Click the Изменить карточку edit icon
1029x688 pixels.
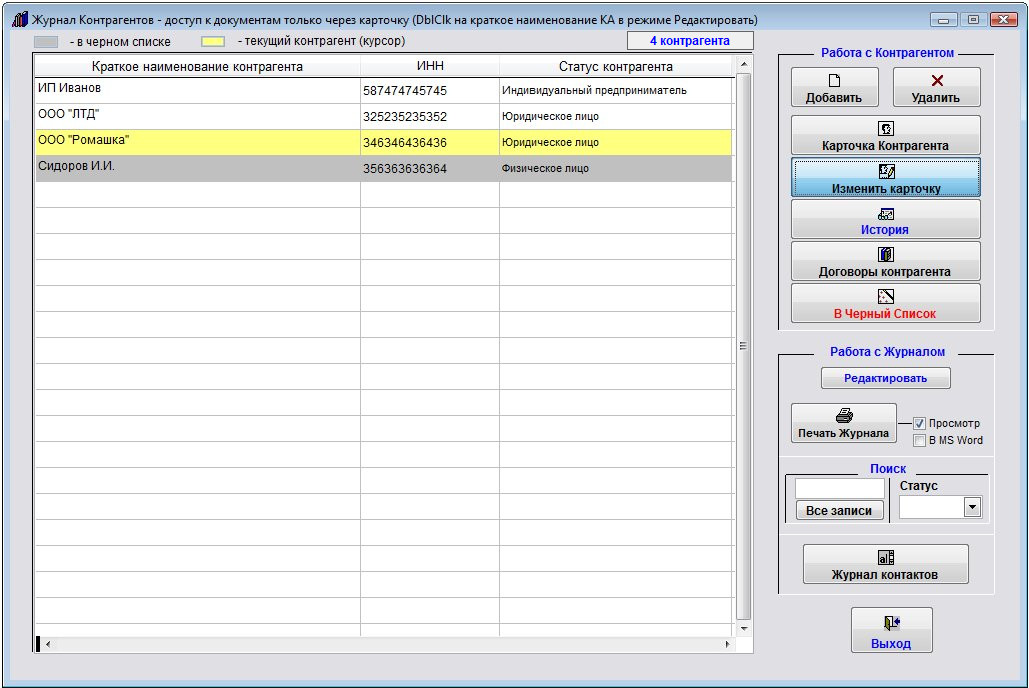(885, 171)
